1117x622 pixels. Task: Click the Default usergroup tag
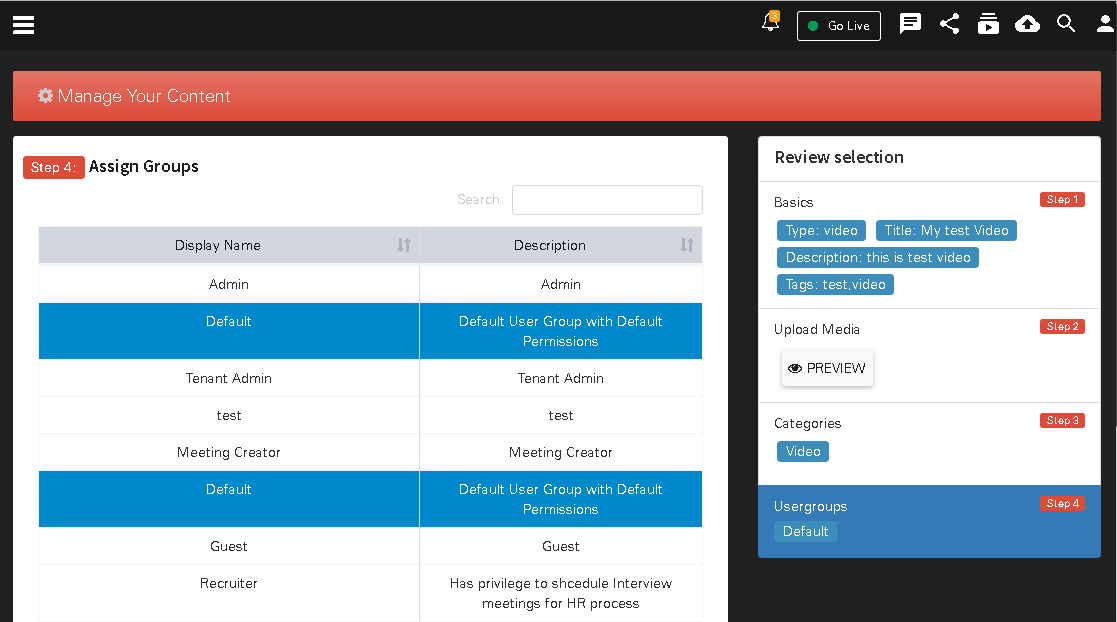coord(805,532)
